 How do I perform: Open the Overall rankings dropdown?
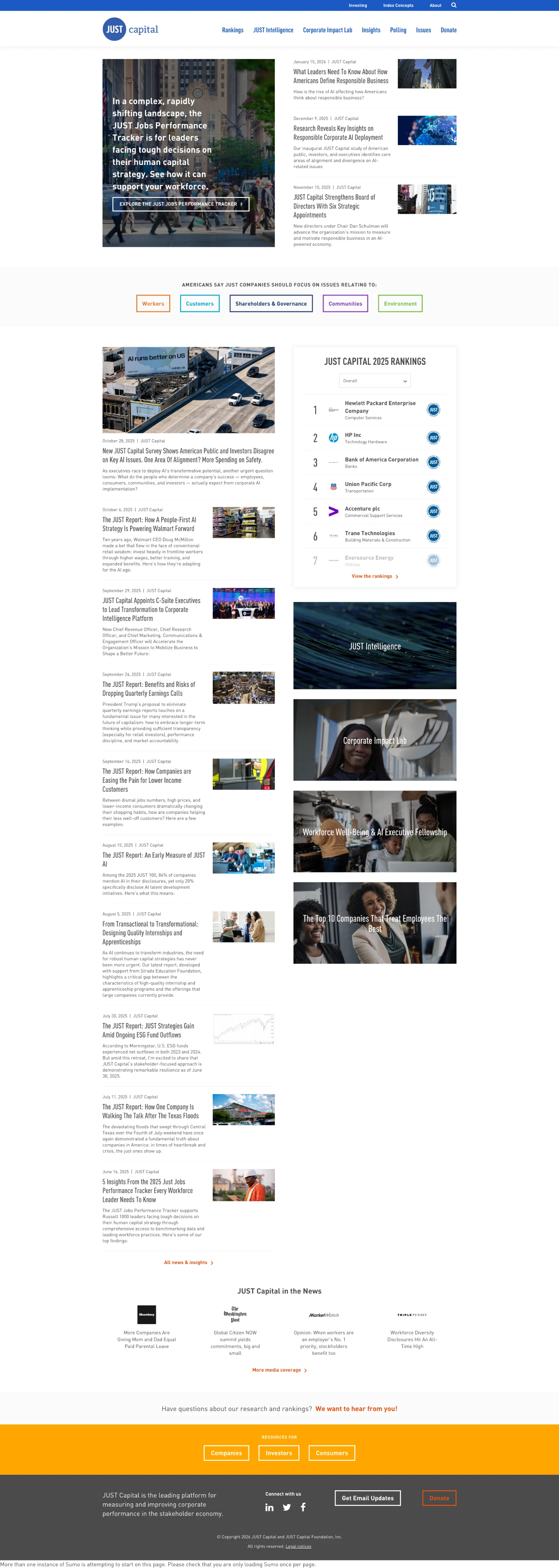tap(375, 381)
